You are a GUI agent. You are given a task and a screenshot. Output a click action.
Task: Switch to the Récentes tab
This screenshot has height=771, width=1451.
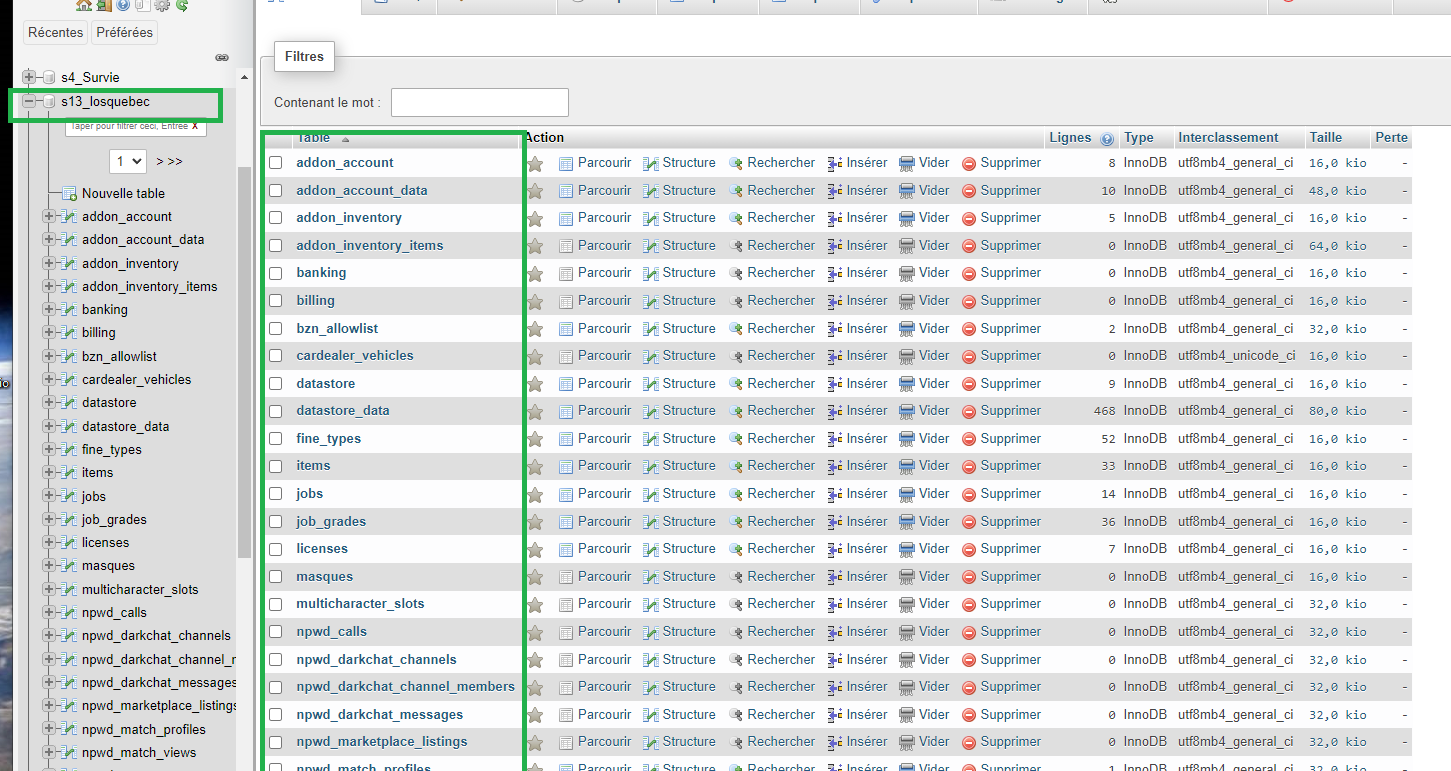coord(55,32)
